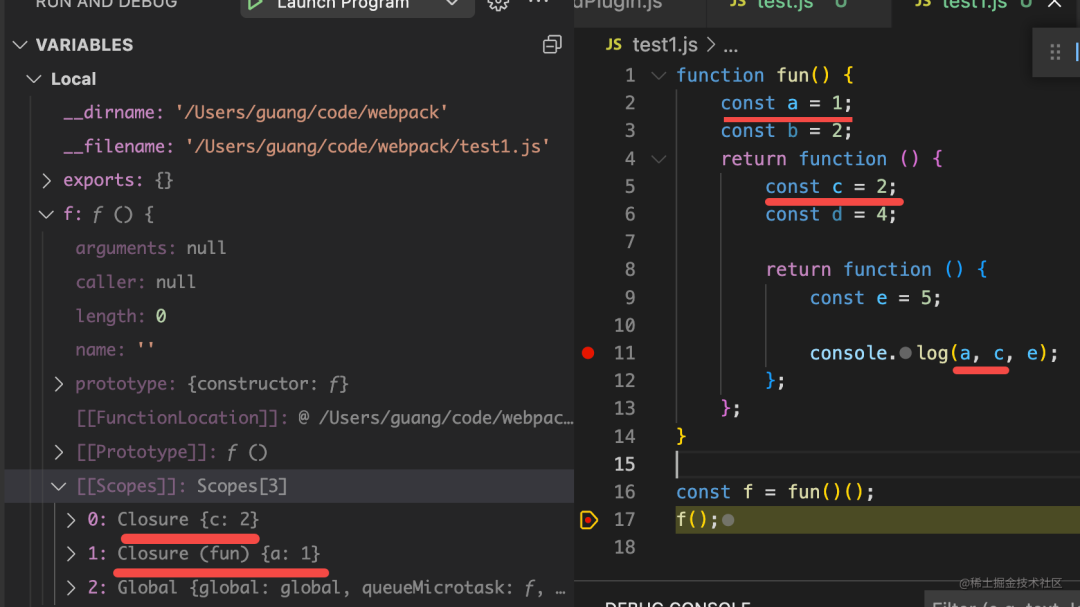Collapse the f: ƒ () variable
This screenshot has height=607, width=1080.
click(x=46, y=214)
